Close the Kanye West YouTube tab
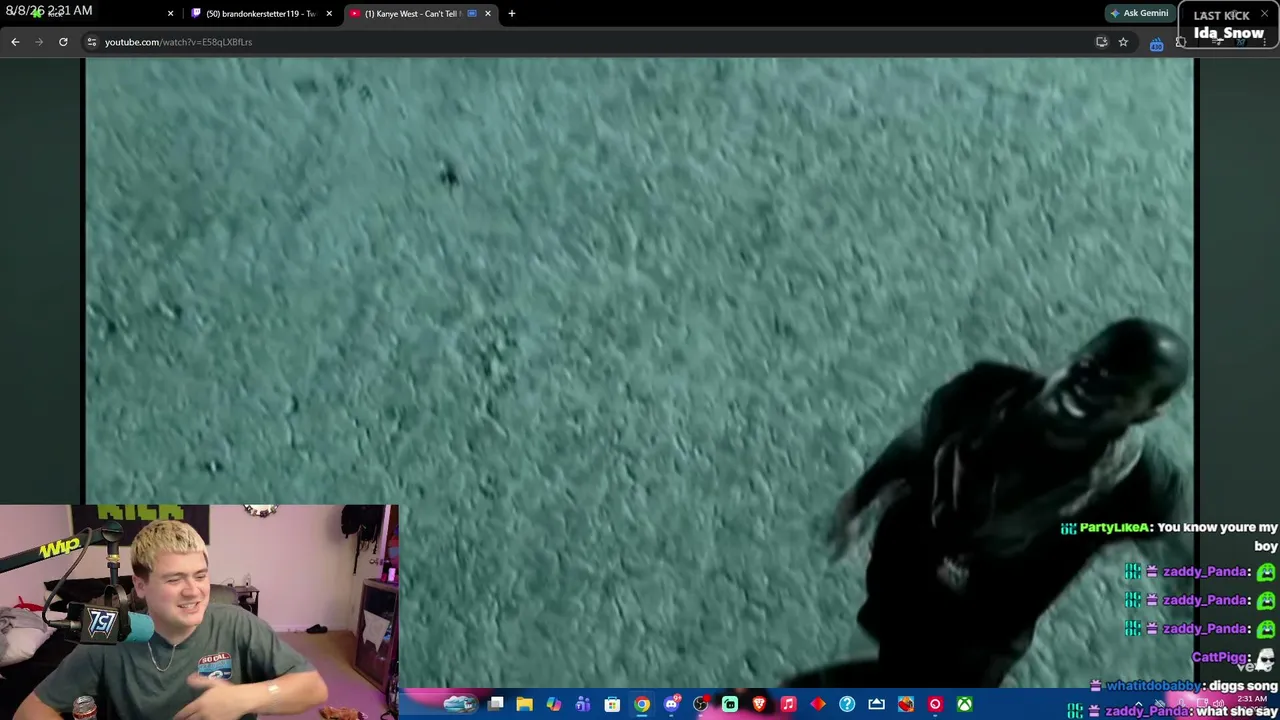The image size is (1280, 720). coord(488,14)
